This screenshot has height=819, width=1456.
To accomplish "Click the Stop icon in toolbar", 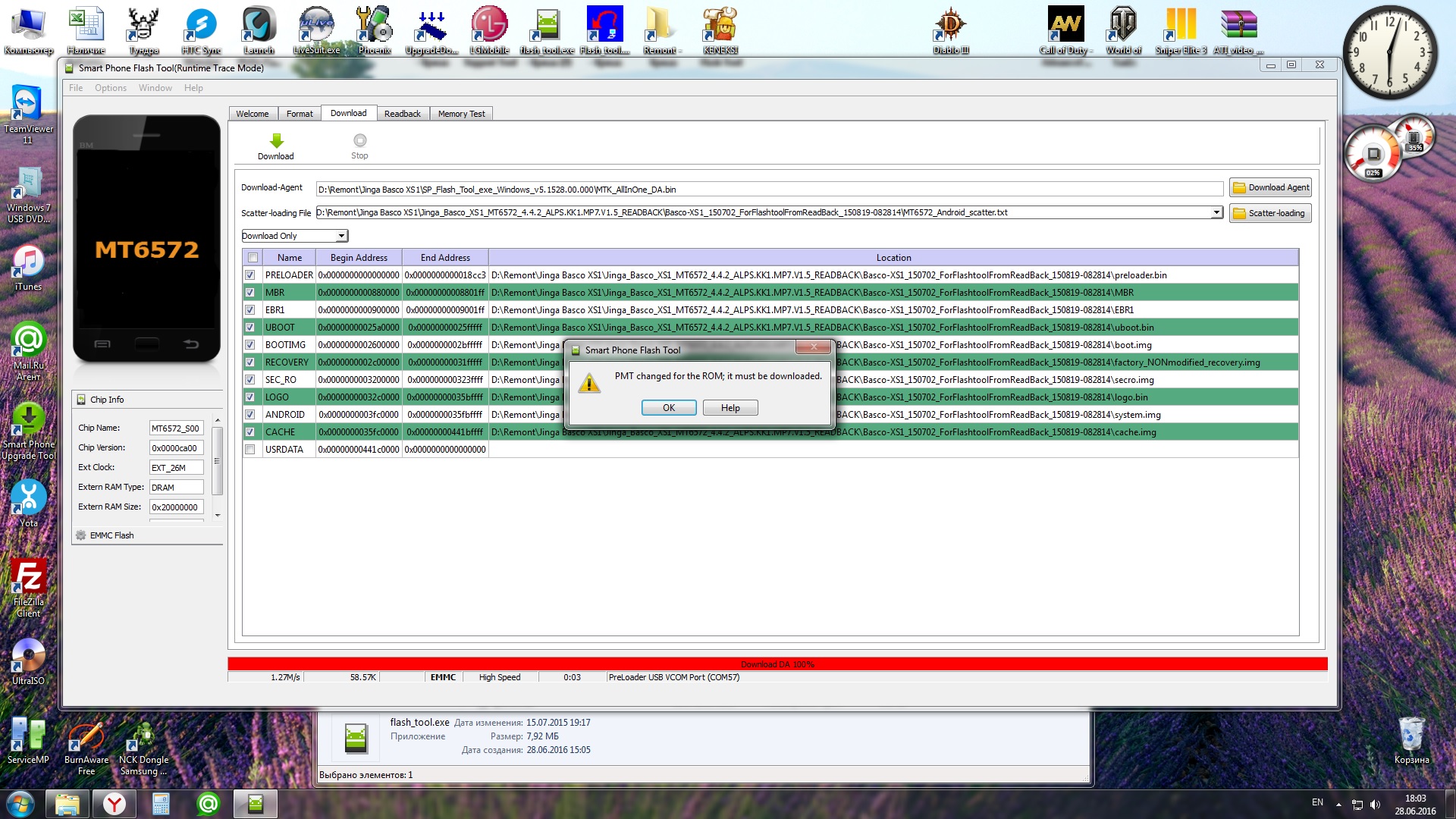I will 359,141.
